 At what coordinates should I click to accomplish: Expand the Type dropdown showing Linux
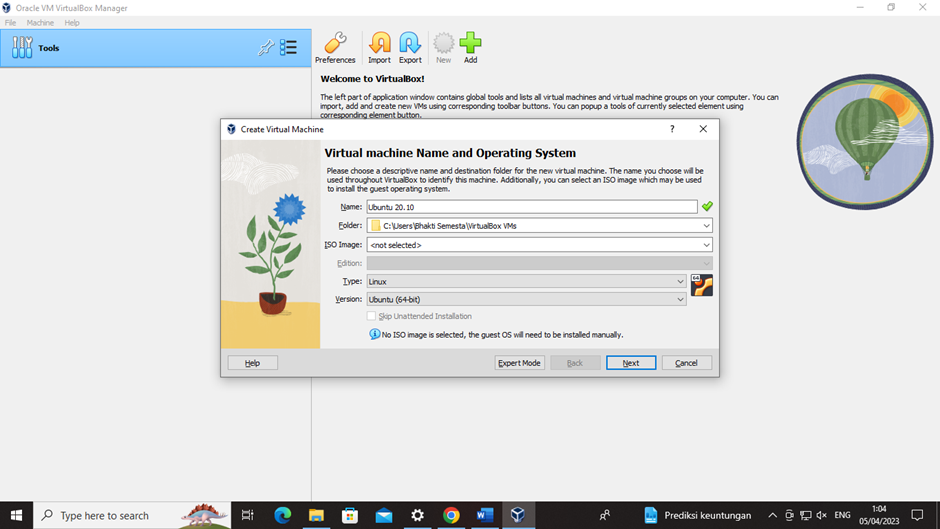point(680,281)
